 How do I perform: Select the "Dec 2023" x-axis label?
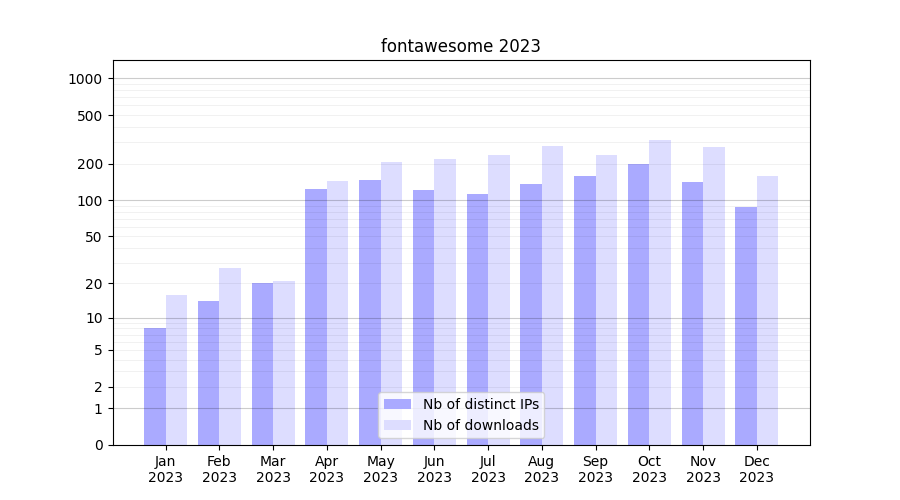(757, 469)
